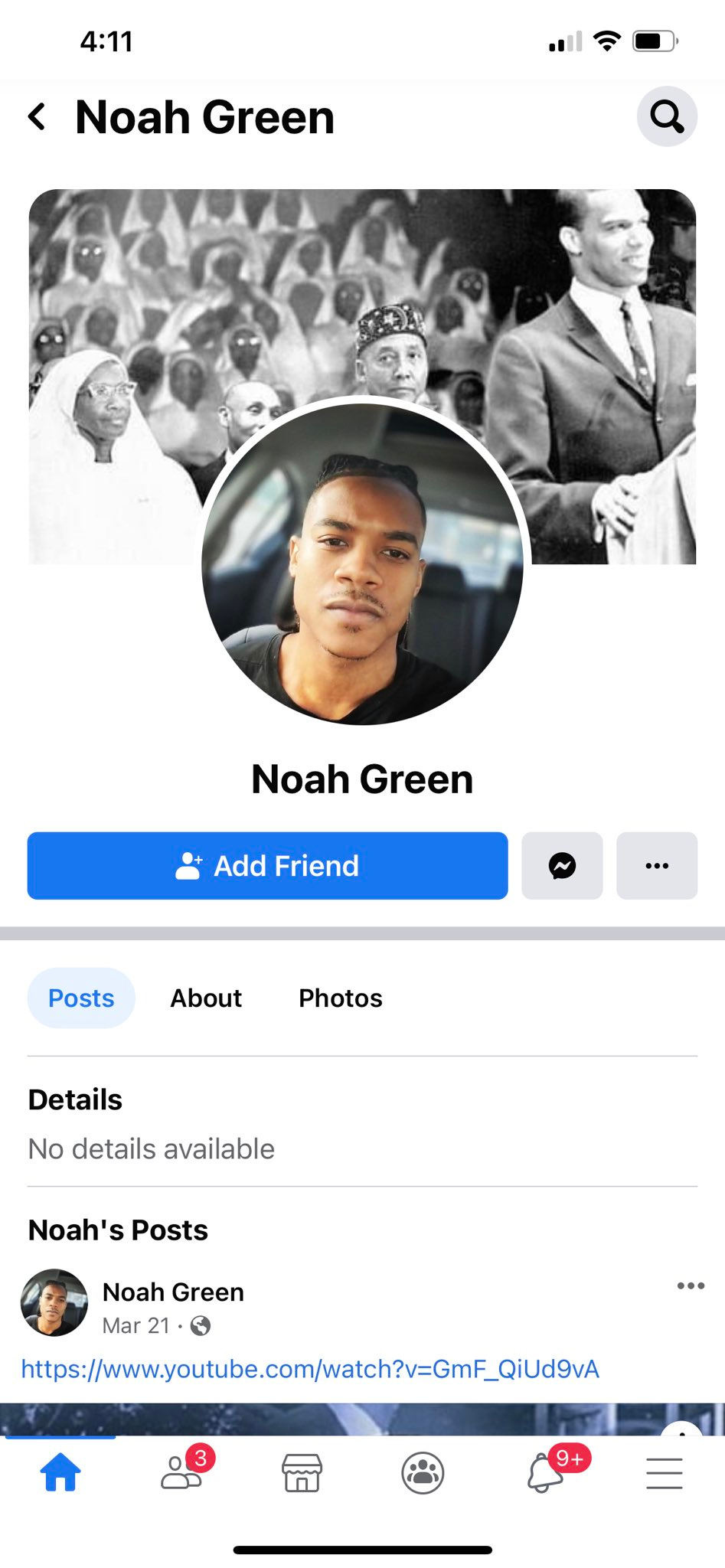The image size is (725, 1568).
Task: Click the Add Friend button
Action: click(x=267, y=866)
